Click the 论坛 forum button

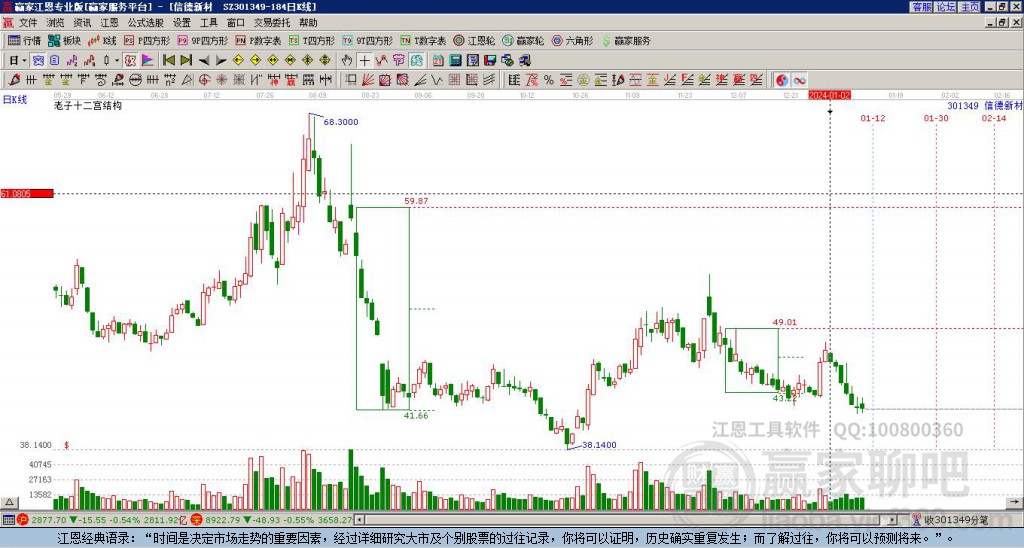[945, 7]
